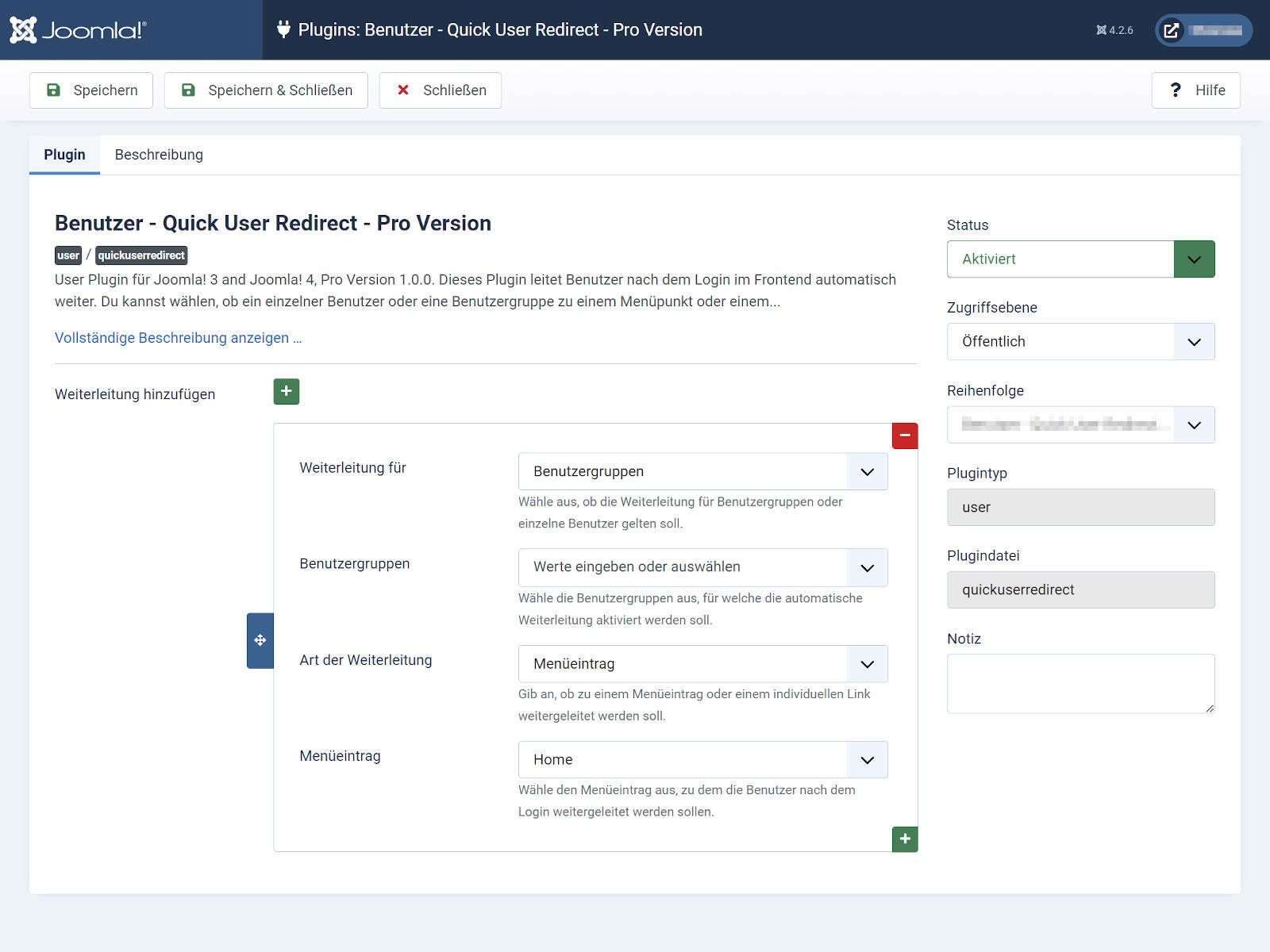This screenshot has height=952, width=1270.
Task: Click the bottom green plus icon of the block
Action: click(x=905, y=839)
